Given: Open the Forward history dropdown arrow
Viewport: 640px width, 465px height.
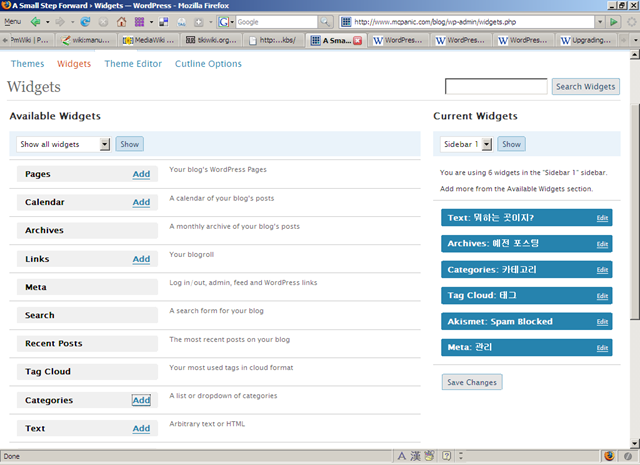Looking at the screenshot, I should (x=72, y=22).
